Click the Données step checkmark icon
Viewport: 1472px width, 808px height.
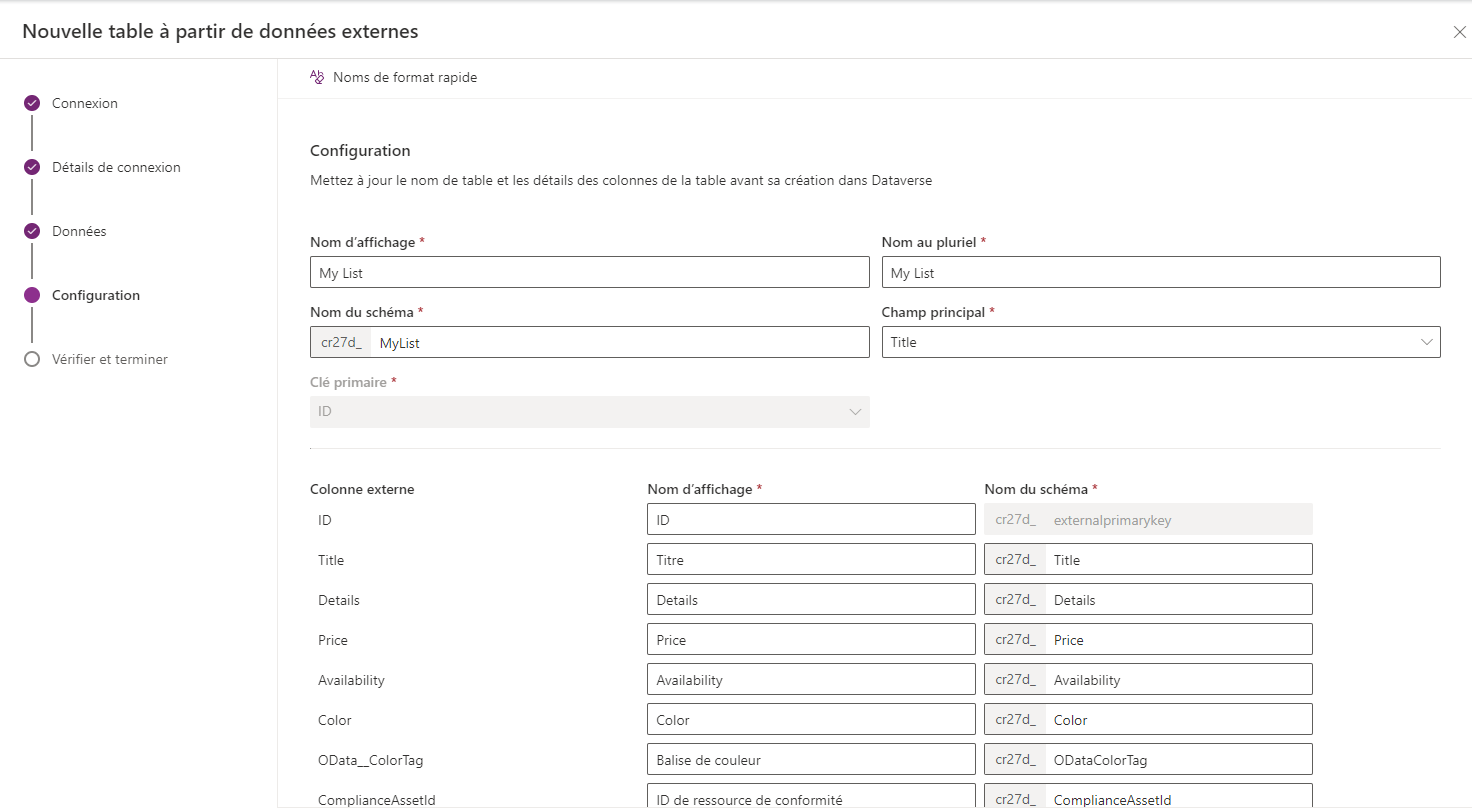pos(32,231)
